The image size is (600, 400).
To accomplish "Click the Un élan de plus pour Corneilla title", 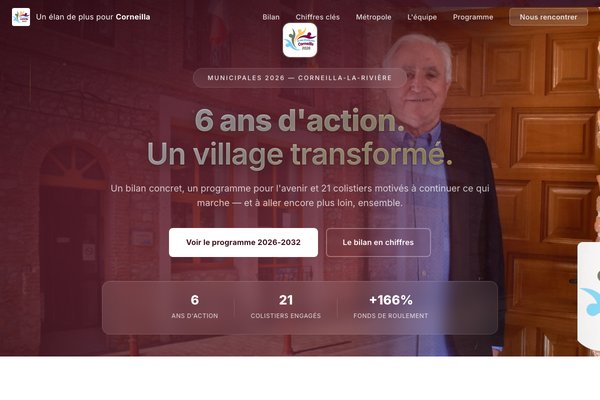I will point(93,17).
